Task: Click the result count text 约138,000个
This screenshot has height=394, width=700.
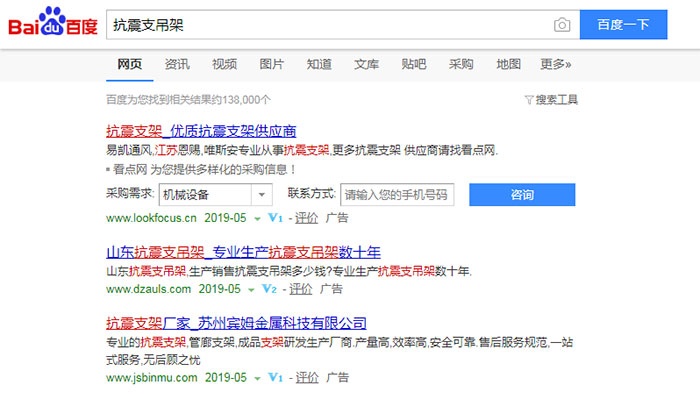Action: click(241, 100)
